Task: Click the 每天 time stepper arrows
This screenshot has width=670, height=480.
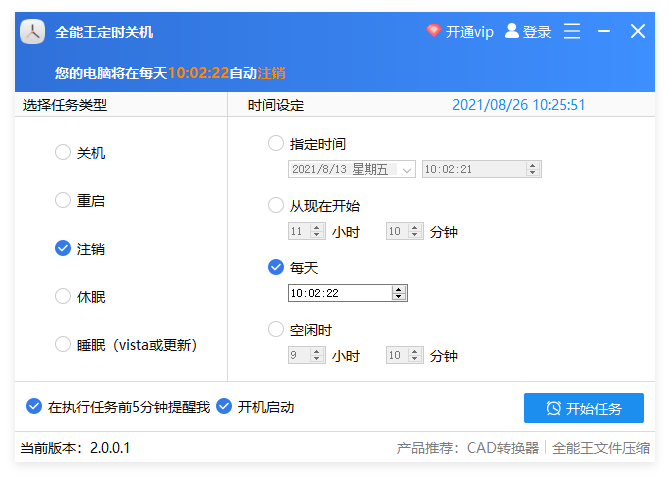Action: coord(399,293)
